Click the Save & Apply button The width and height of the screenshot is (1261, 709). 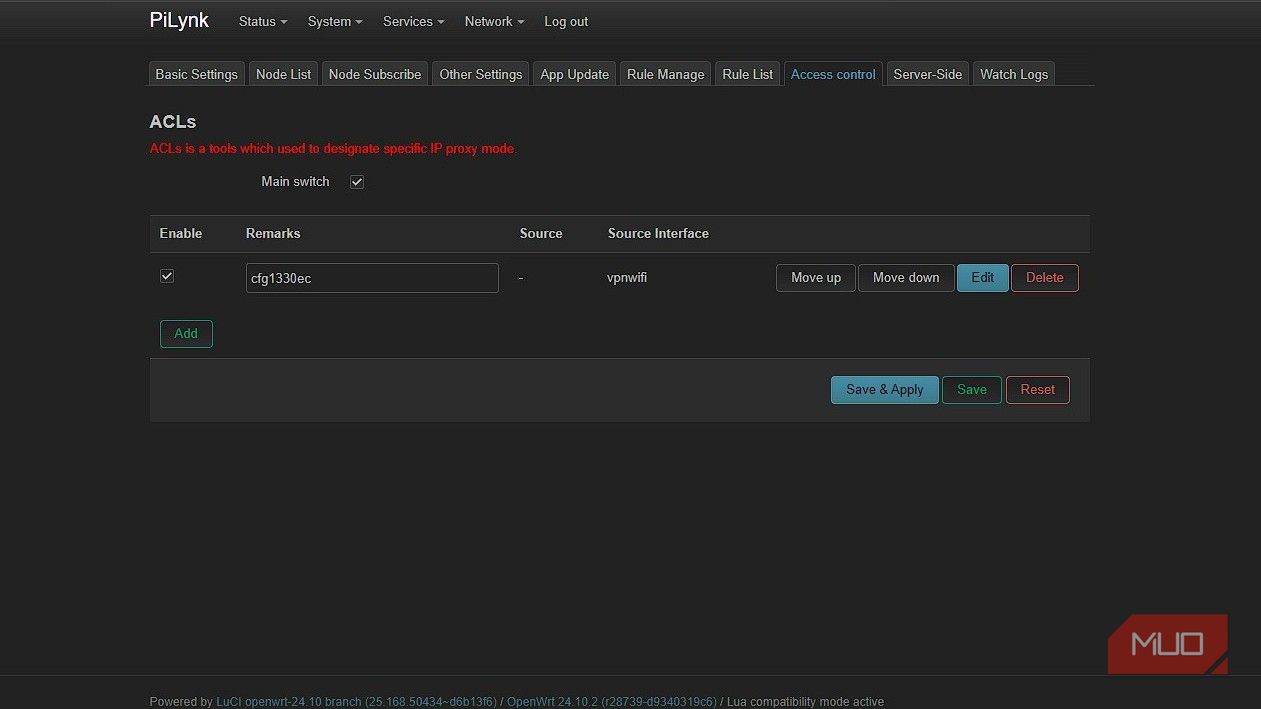885,390
